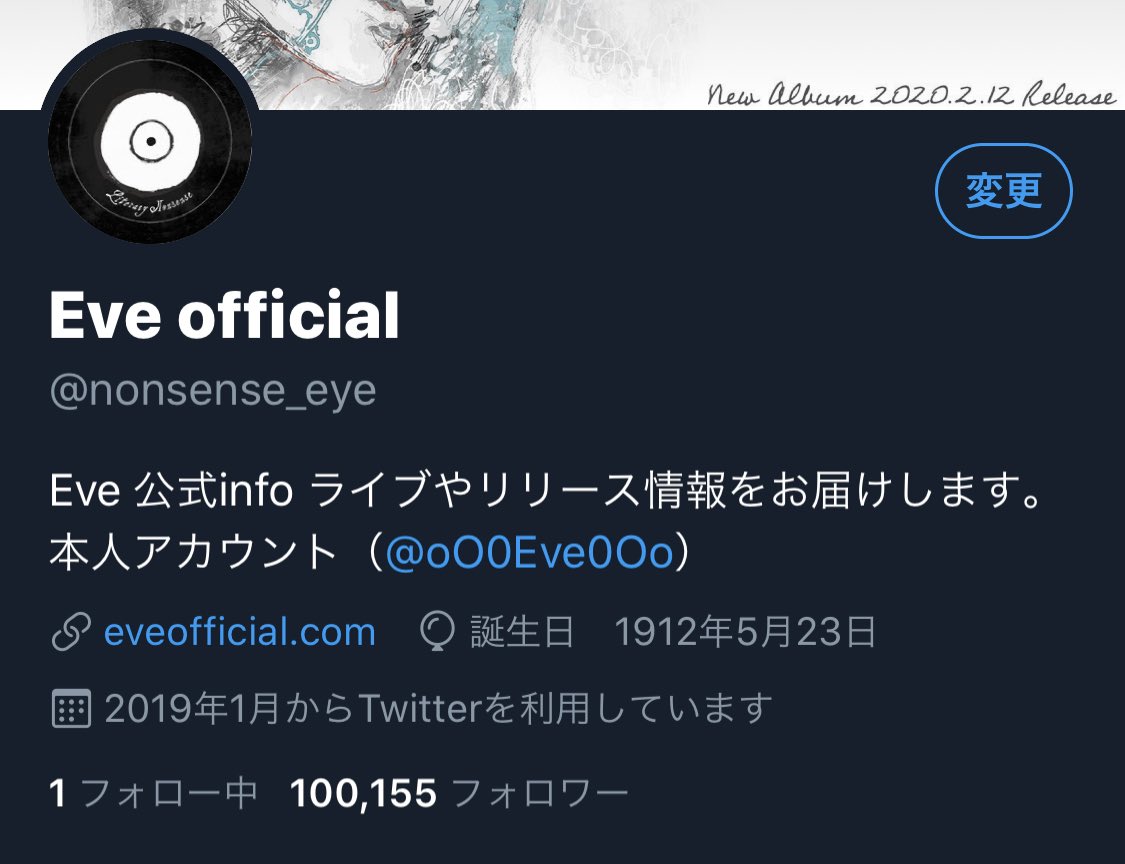Click the bio line Eve 公式info ライブやリリース情報

coord(545,491)
